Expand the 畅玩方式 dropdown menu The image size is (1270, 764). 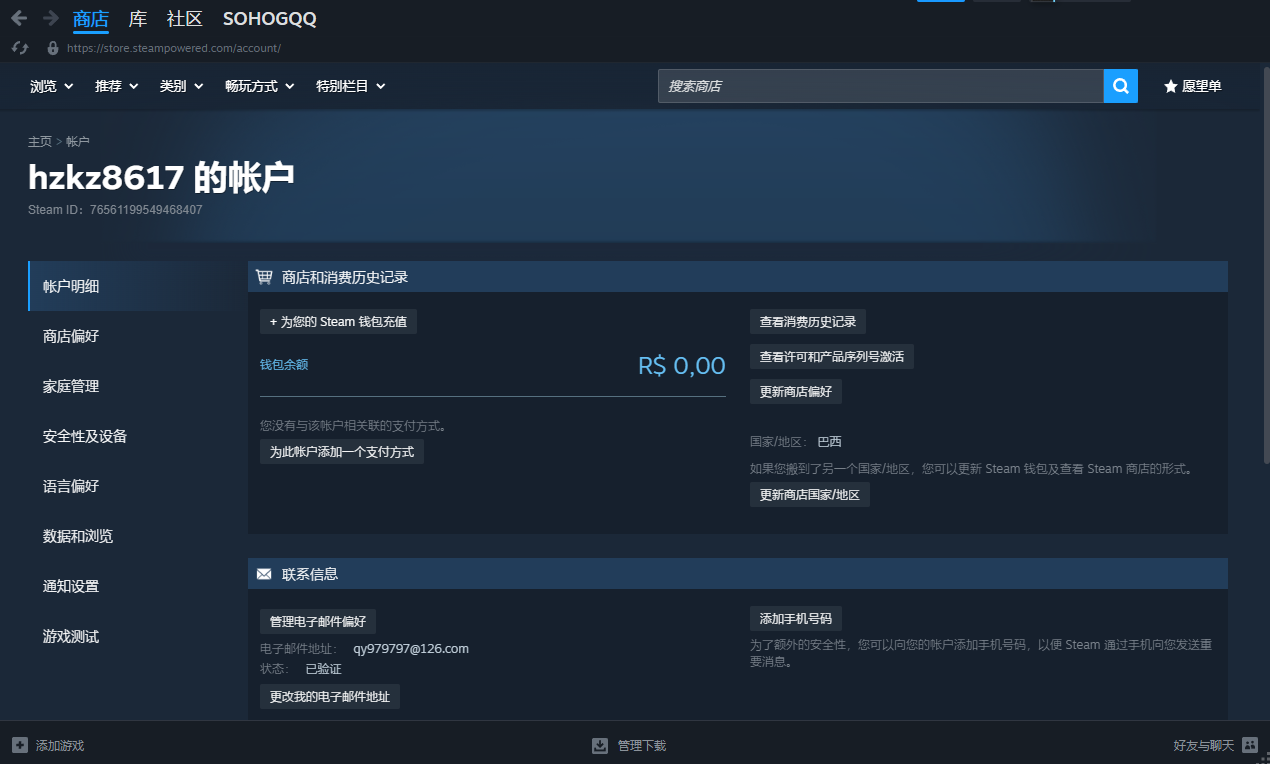tap(260, 86)
